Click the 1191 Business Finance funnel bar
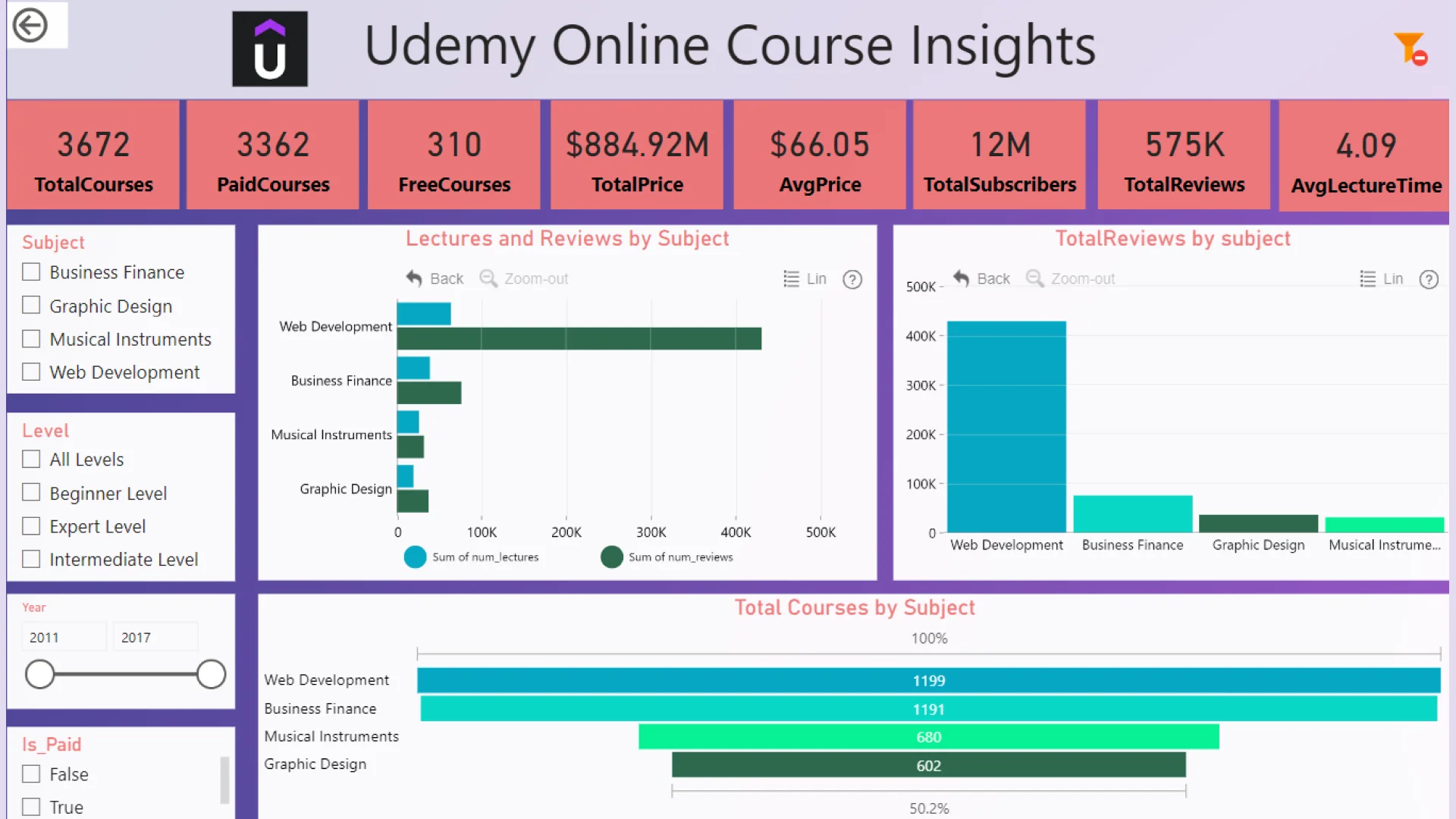This screenshot has height=819, width=1456. tap(928, 709)
